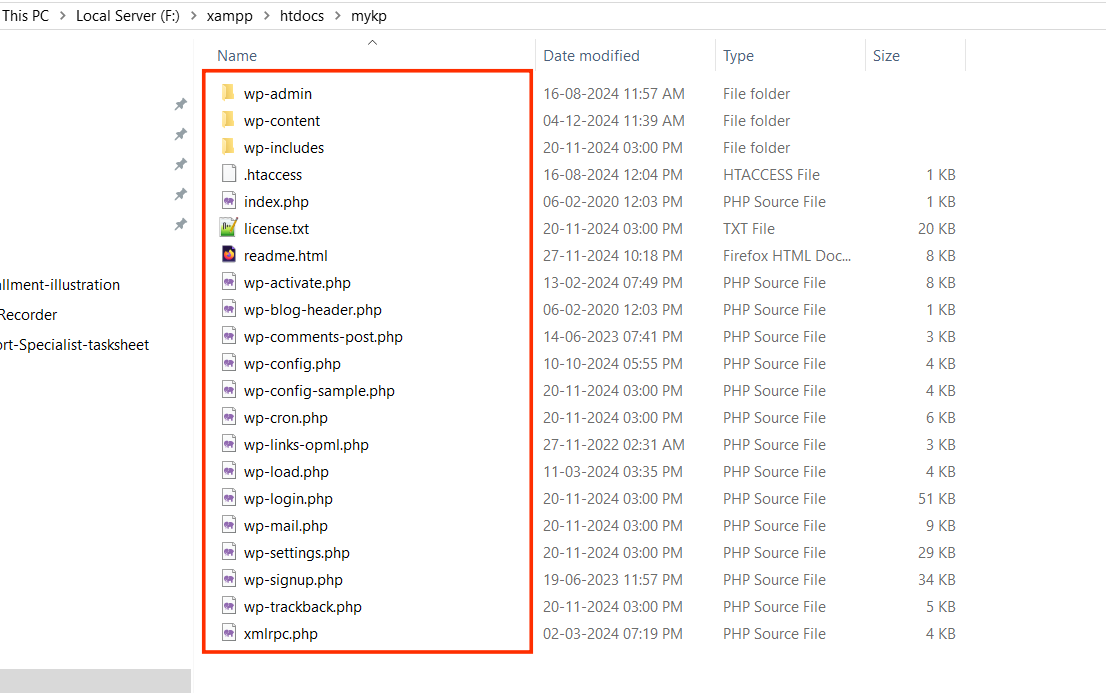Select the wp-content folder name

click(281, 121)
